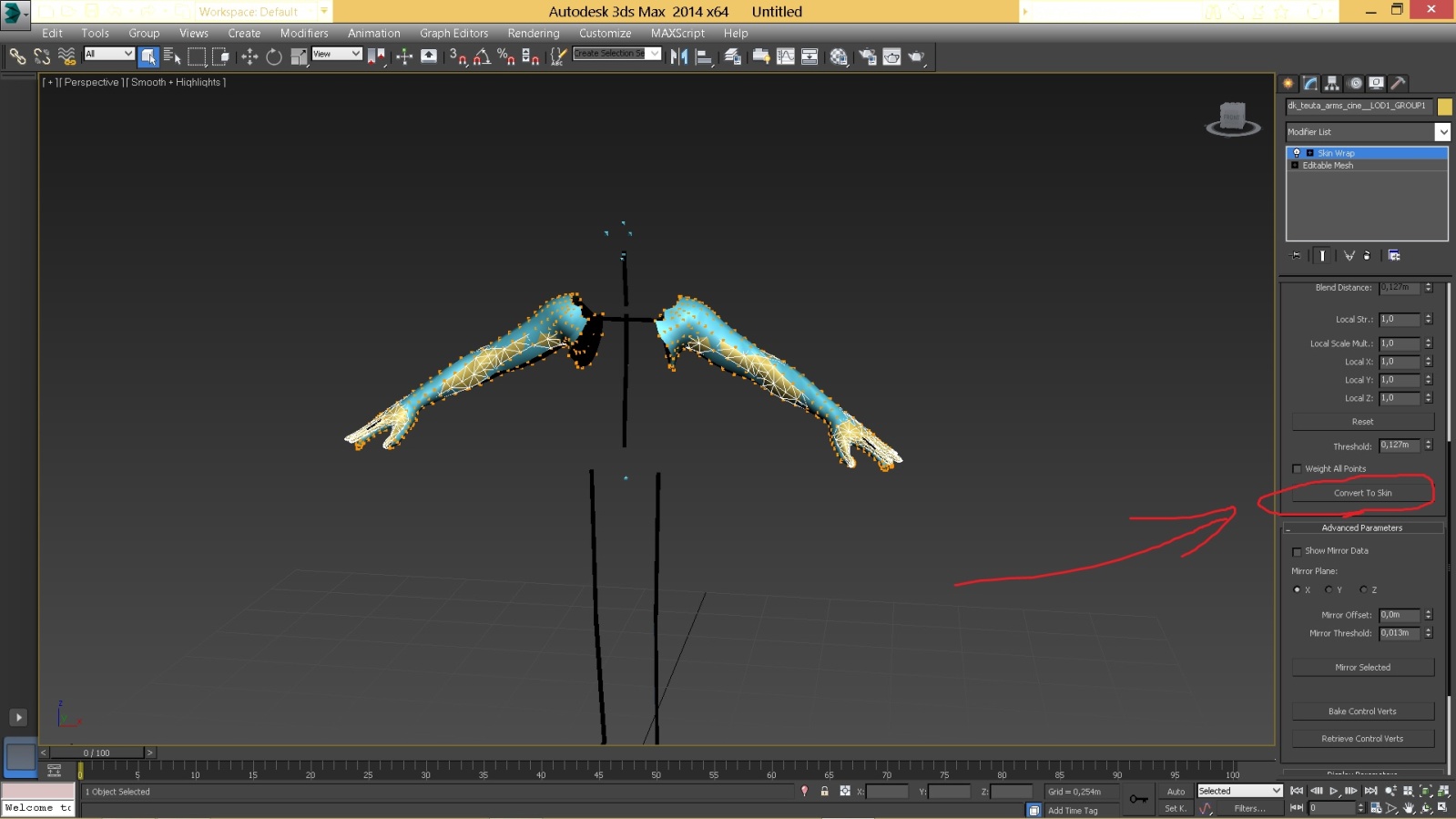This screenshot has height=819, width=1456.
Task: Open the Graph Editors menu
Action: (x=453, y=33)
